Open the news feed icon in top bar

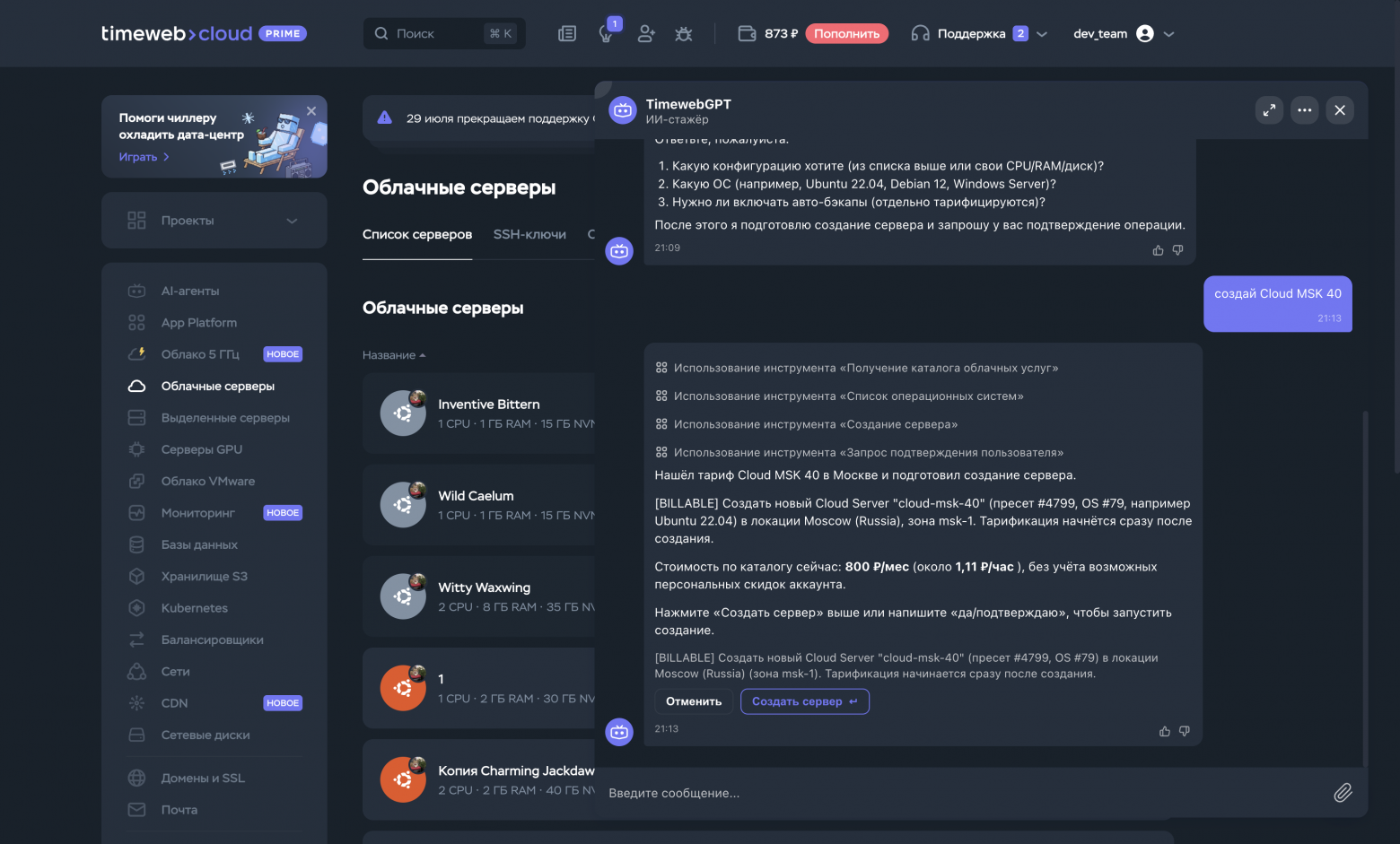[566, 33]
